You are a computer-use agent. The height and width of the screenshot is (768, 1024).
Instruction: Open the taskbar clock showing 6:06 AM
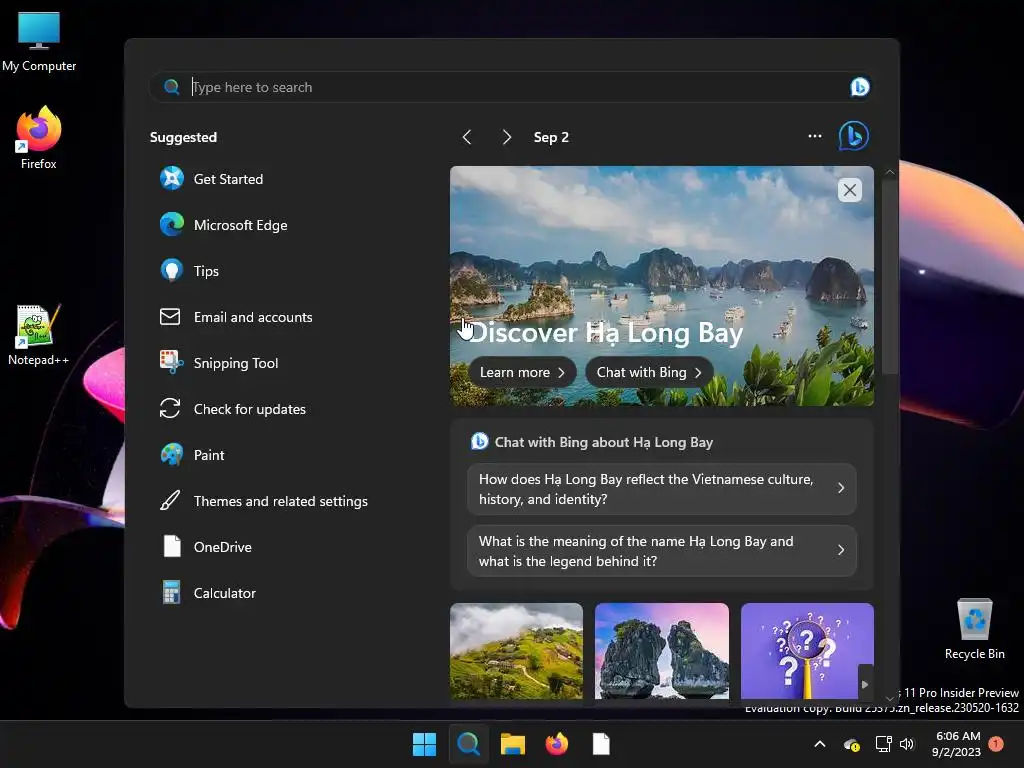pyautogui.click(x=957, y=744)
